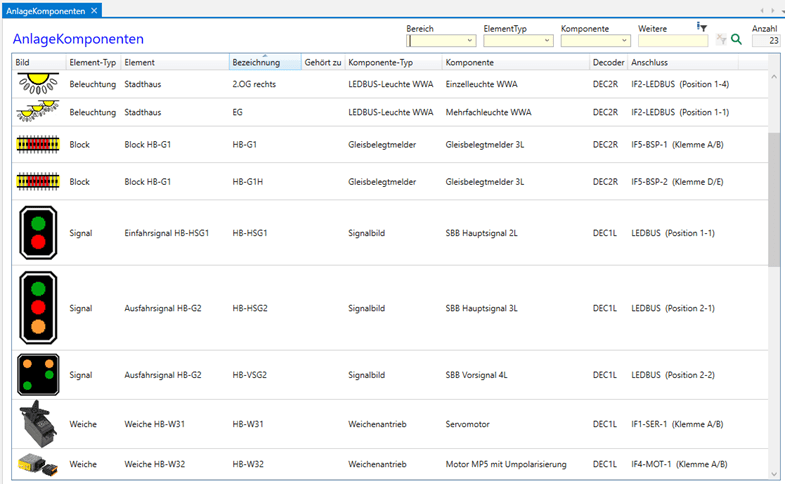Click the clear filter icon beside search

(x=721, y=40)
